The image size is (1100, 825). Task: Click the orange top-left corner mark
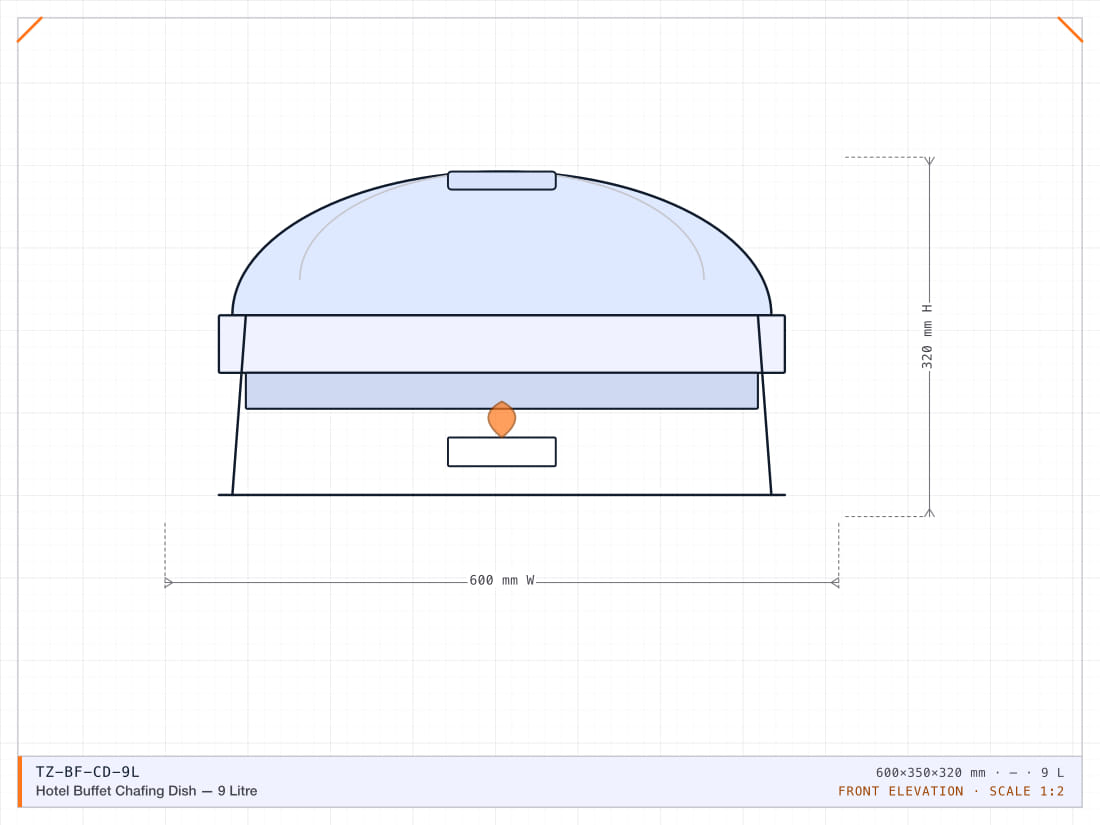pyautogui.click(x=30, y=29)
